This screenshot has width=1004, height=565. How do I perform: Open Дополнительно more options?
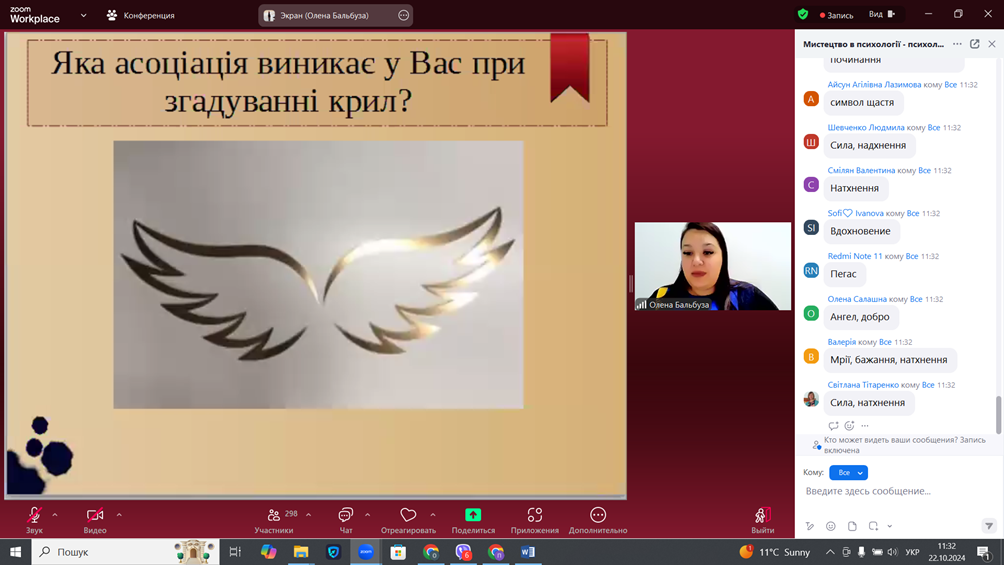[598, 520]
